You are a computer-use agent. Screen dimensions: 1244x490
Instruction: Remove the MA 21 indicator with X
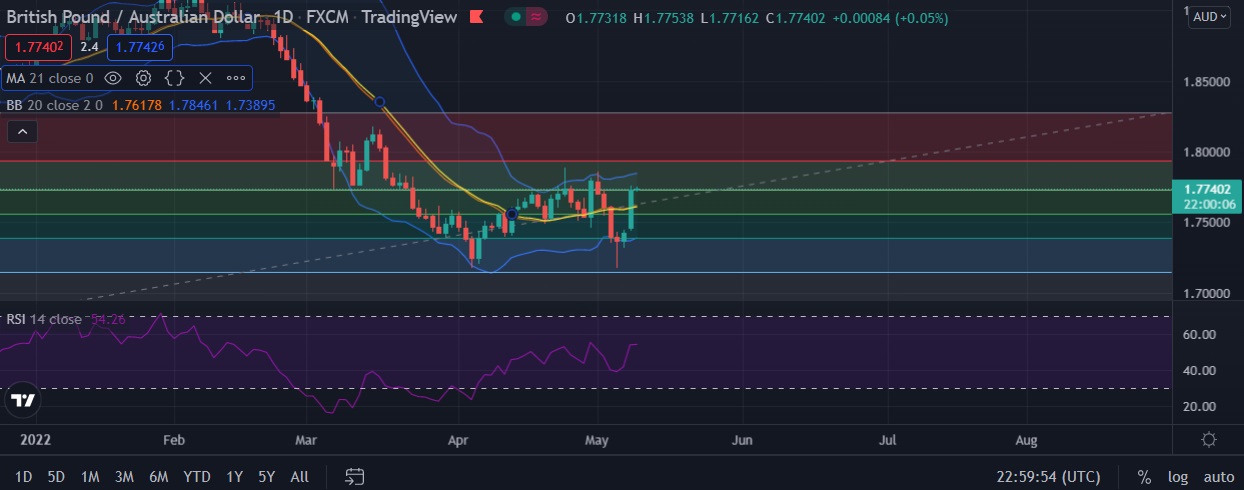[205, 78]
